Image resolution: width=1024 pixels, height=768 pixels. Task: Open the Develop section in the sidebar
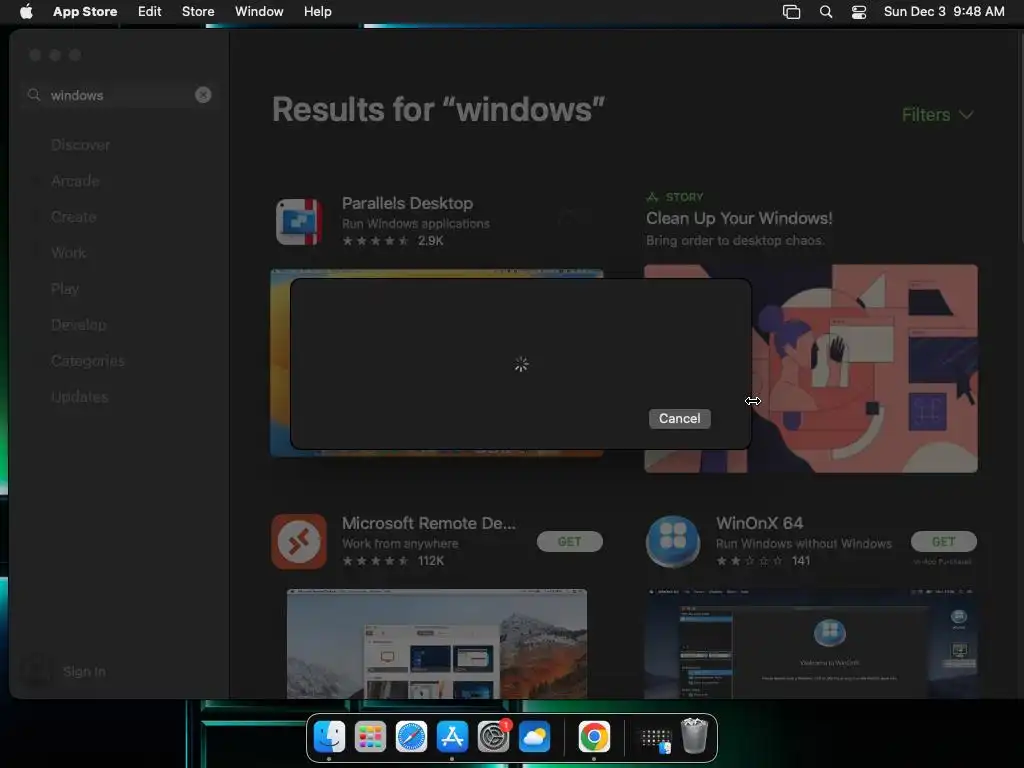click(x=78, y=325)
